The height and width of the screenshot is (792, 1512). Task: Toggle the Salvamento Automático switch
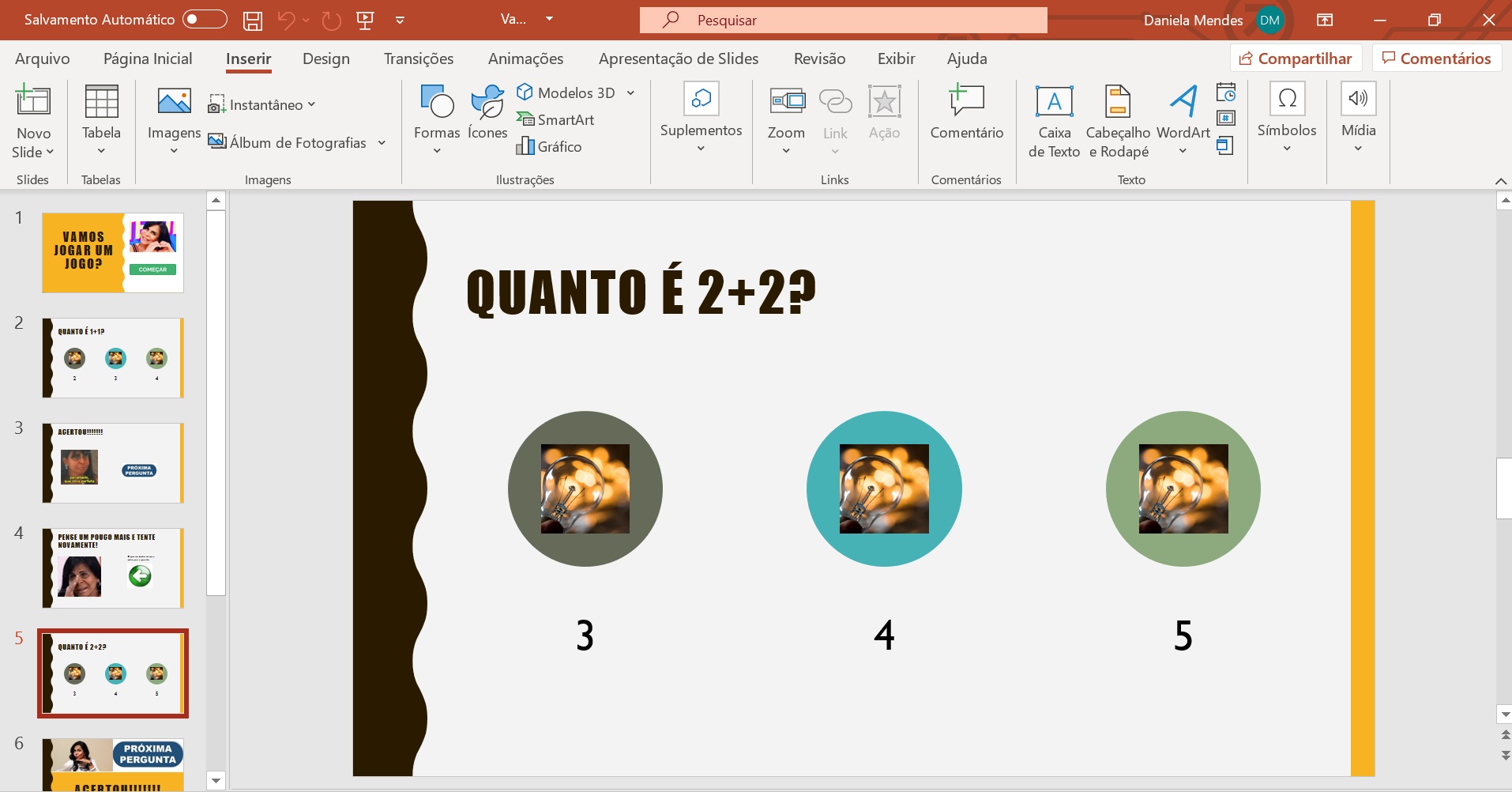pos(205,20)
